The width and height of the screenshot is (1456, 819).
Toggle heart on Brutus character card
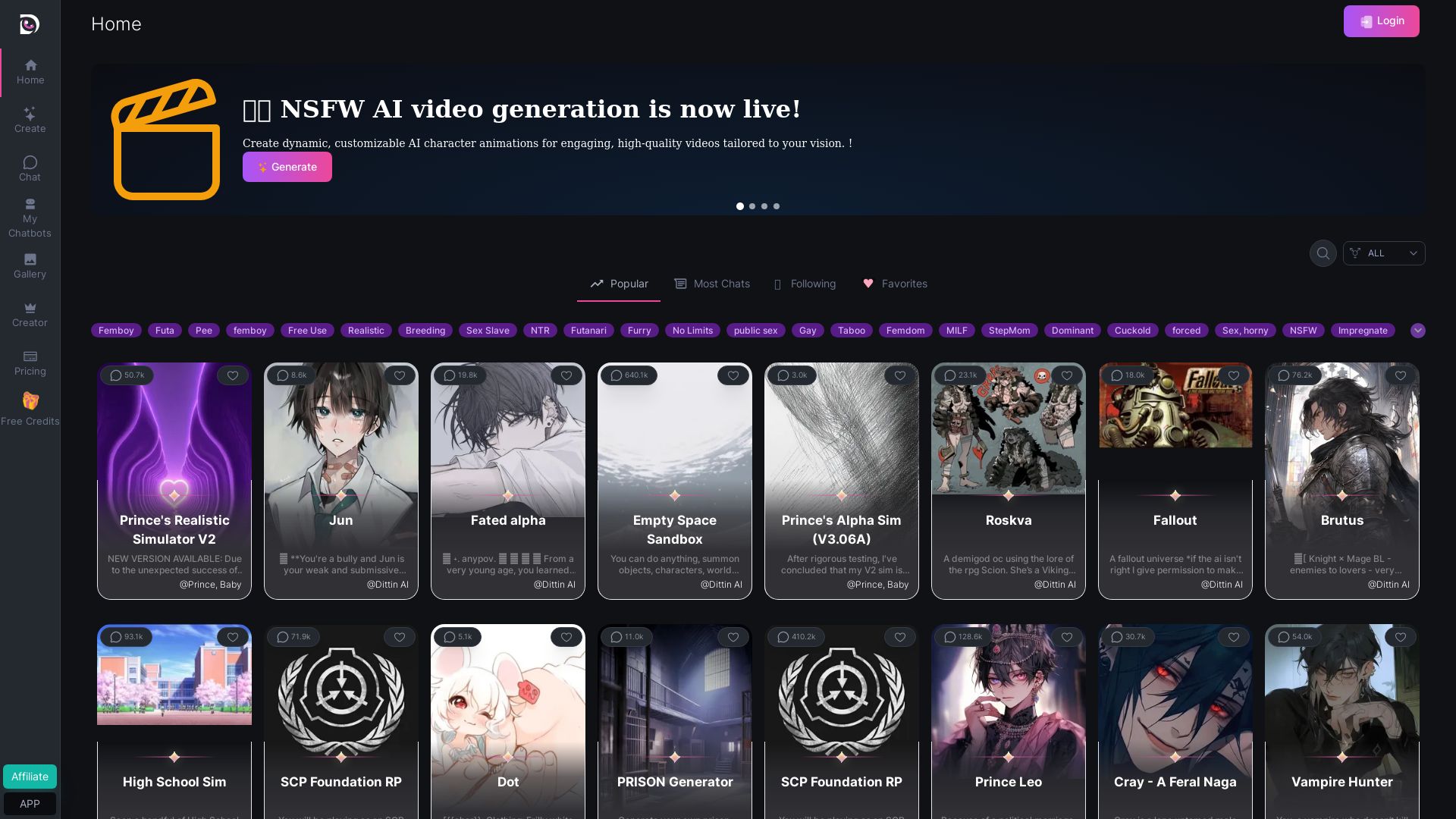click(1401, 375)
